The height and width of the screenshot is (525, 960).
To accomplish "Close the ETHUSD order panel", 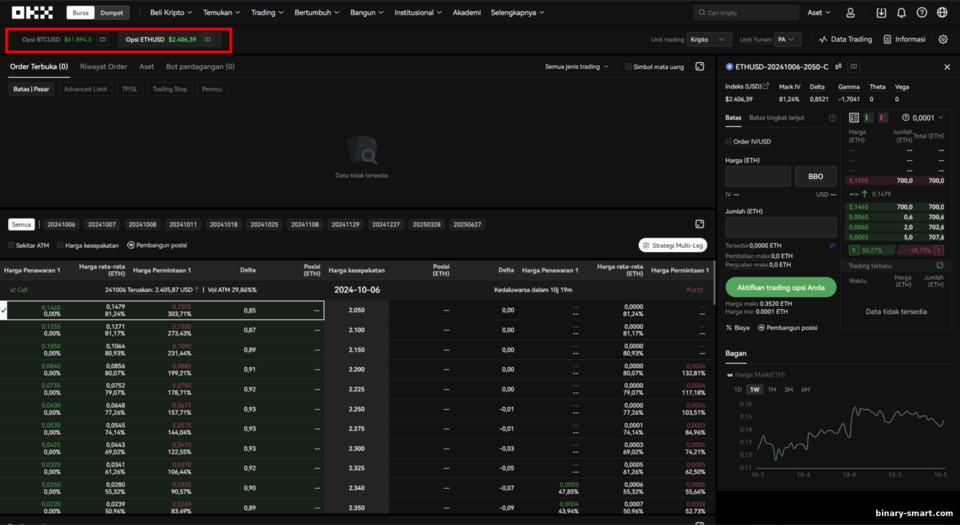I will [x=947, y=67].
